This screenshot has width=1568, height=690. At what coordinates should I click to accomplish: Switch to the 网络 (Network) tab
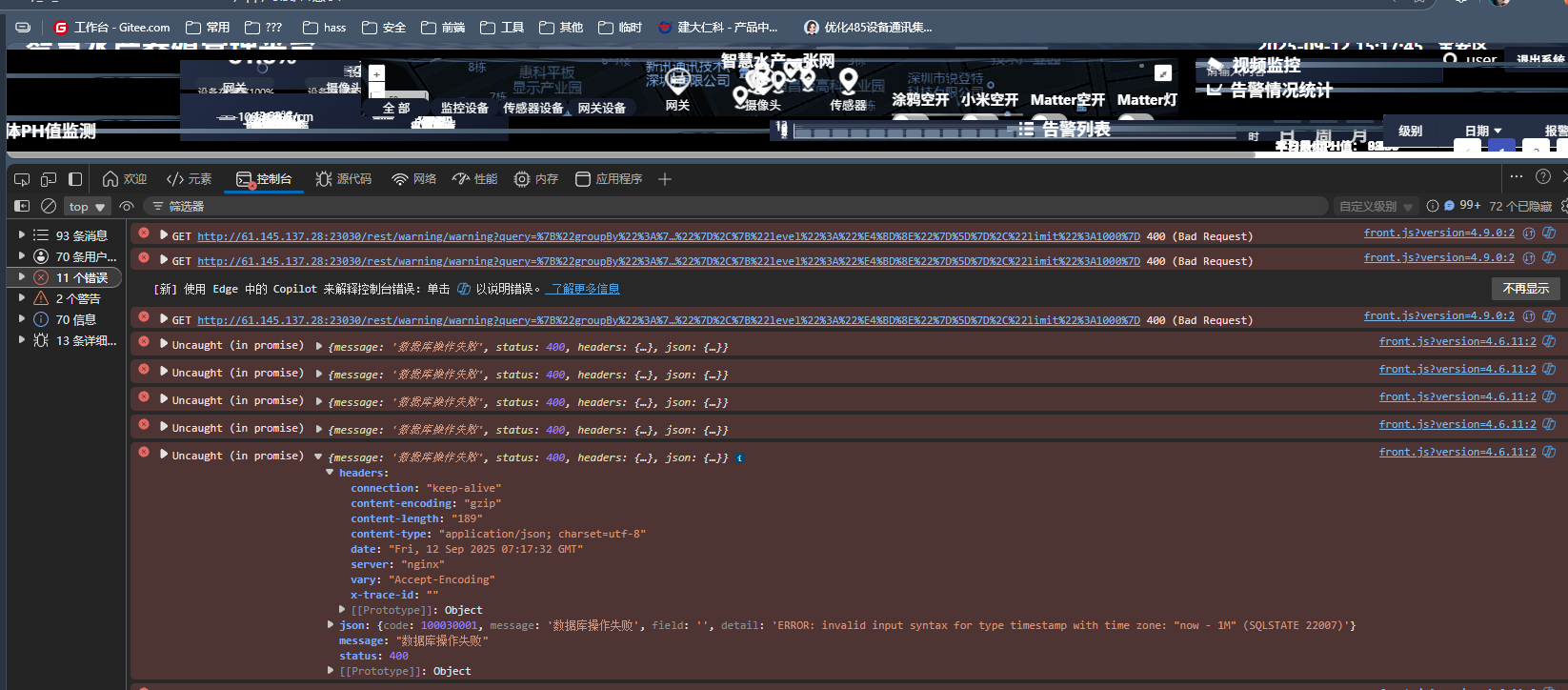pyautogui.click(x=413, y=179)
